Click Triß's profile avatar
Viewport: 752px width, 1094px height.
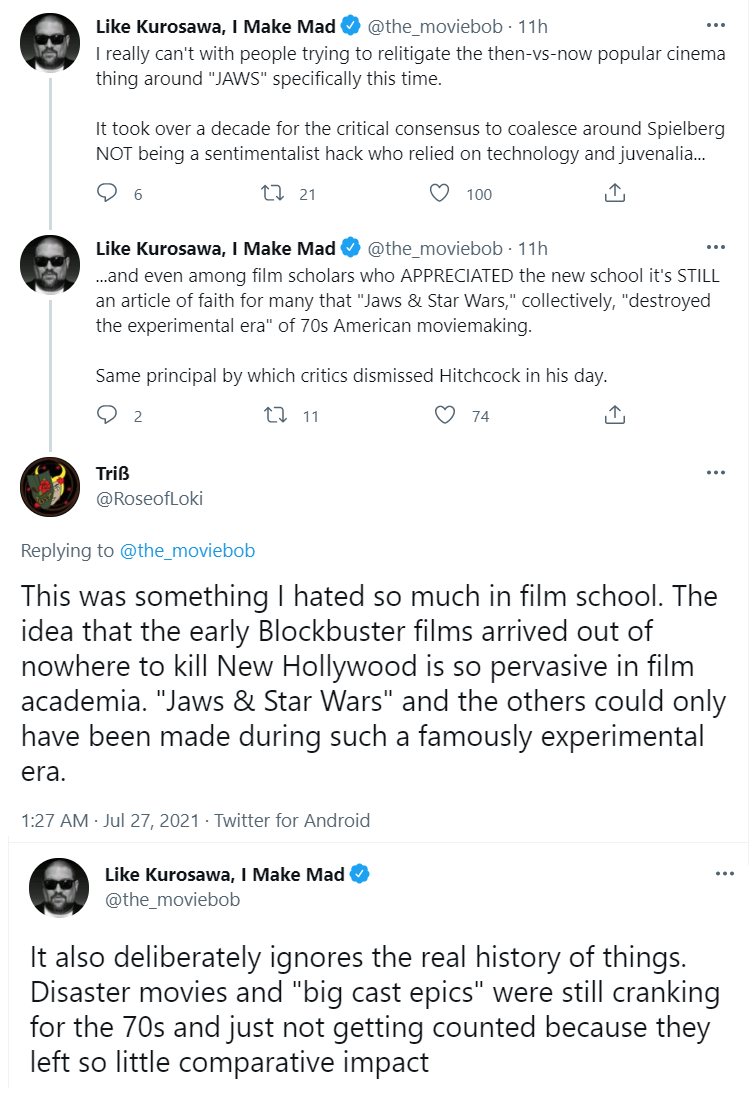pyautogui.click(x=50, y=486)
